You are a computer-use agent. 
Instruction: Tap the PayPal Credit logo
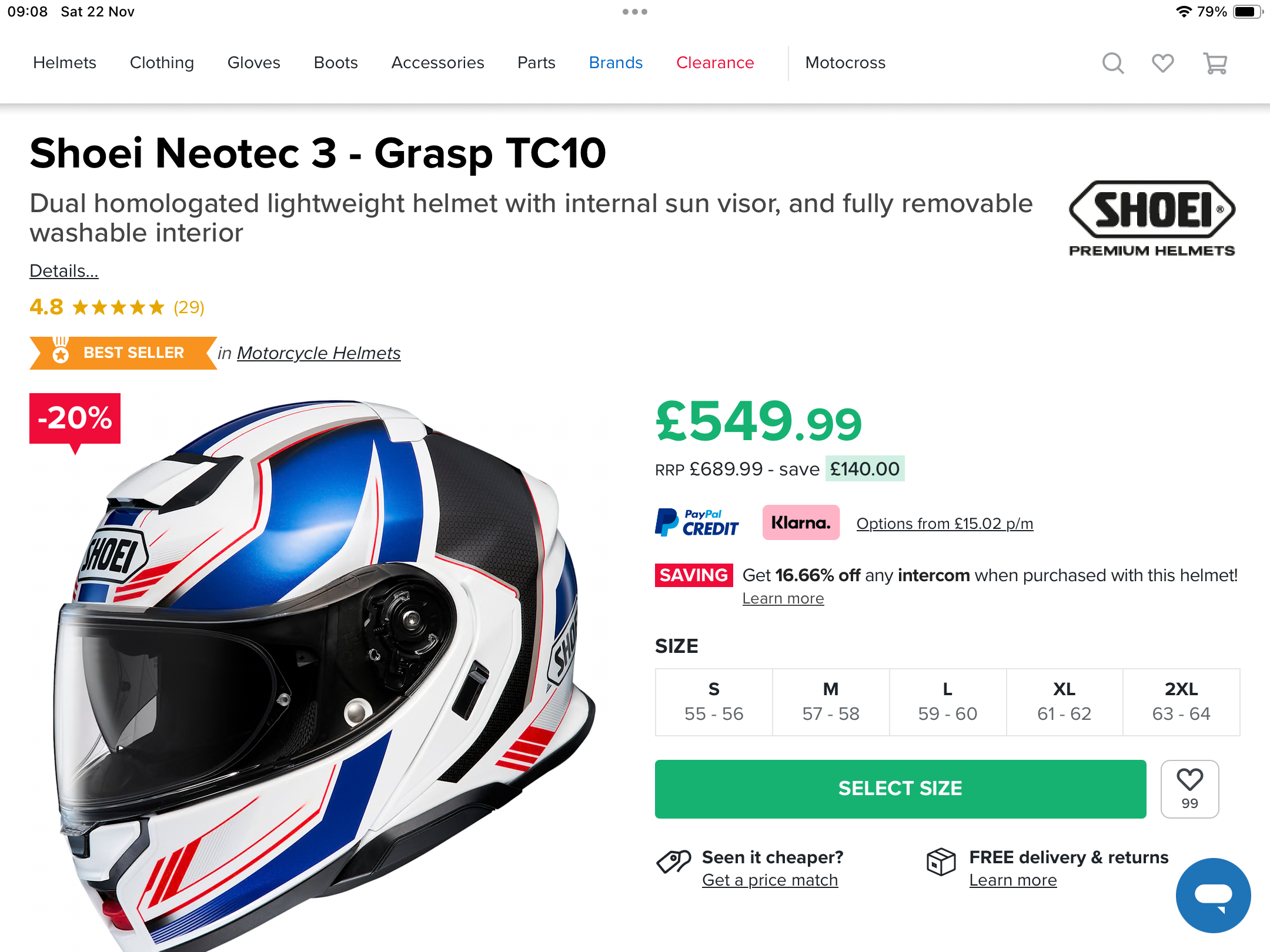pyautogui.click(x=697, y=522)
